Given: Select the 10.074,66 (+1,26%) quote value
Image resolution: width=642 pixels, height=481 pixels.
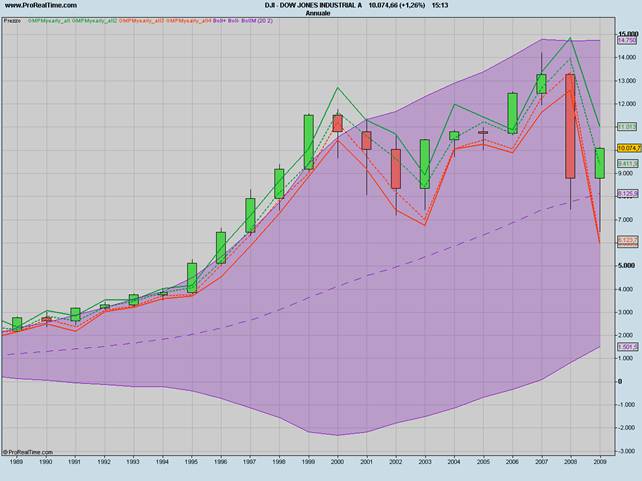Looking at the screenshot, I should point(397,5).
